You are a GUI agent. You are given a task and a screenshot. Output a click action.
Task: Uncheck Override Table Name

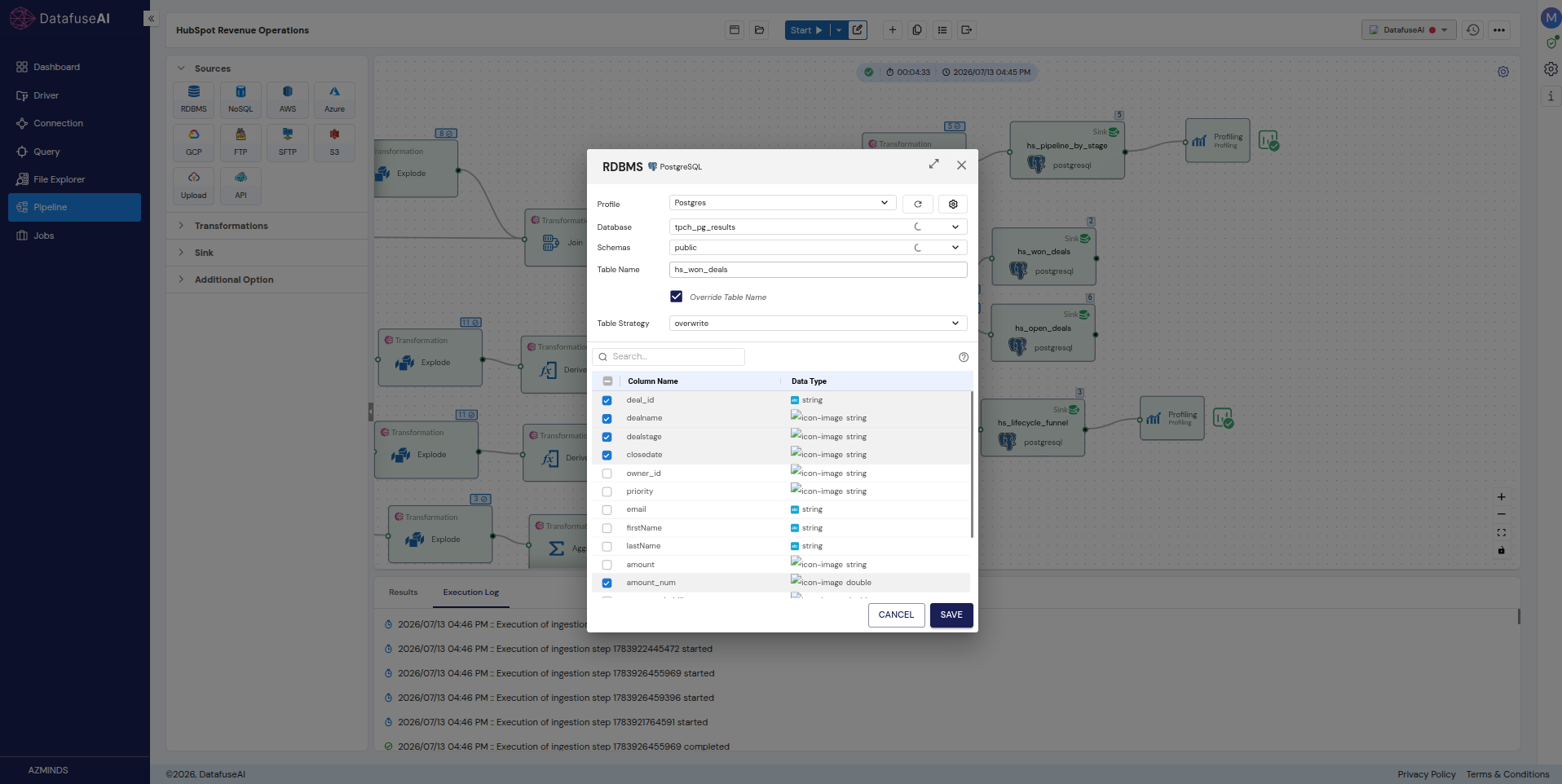[677, 297]
